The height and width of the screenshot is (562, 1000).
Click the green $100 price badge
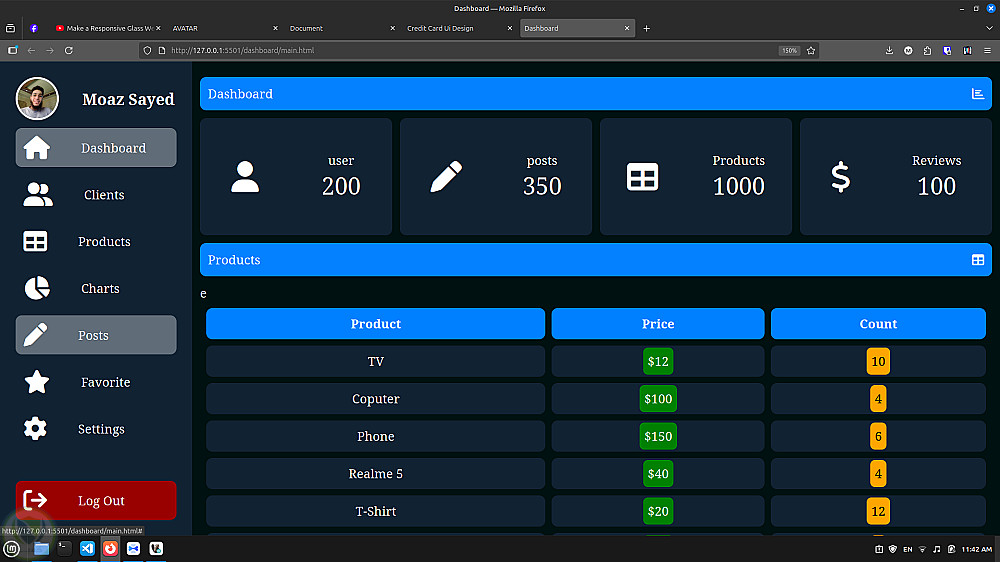658,399
